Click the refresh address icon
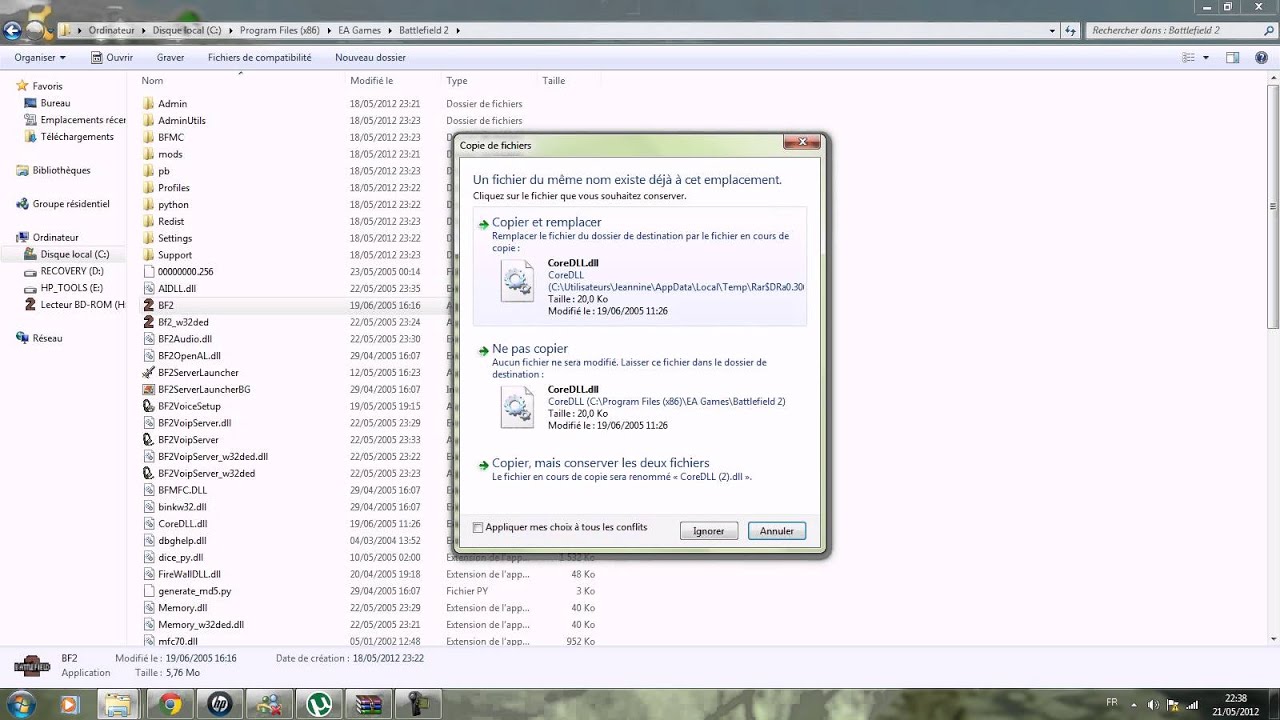The image size is (1280, 720). 1071,31
